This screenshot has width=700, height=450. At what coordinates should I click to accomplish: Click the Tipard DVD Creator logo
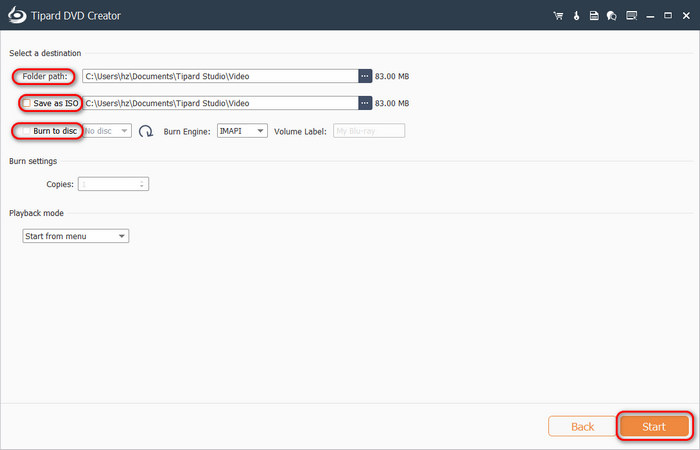(x=17, y=15)
